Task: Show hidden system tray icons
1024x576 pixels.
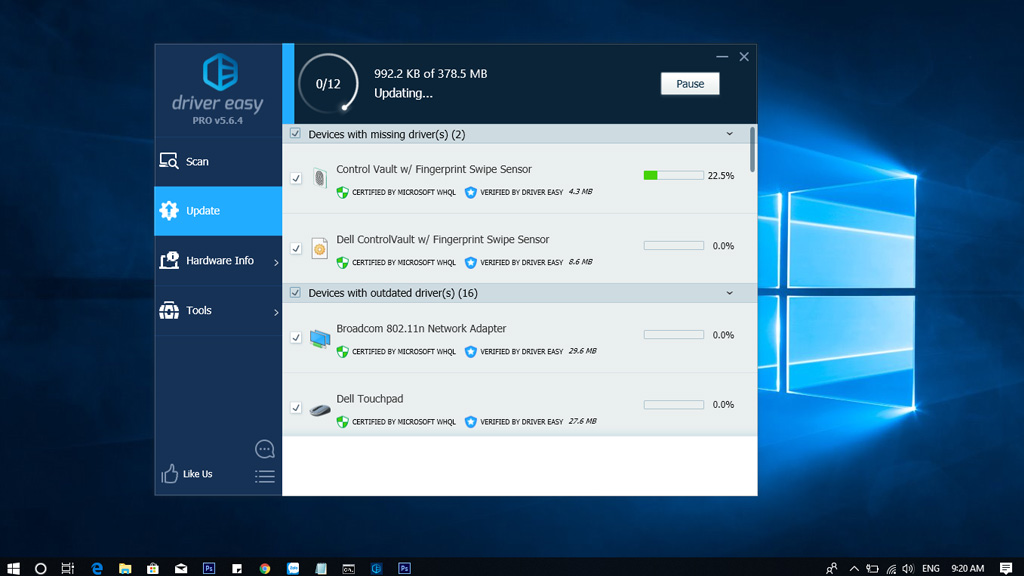Action: tap(854, 568)
